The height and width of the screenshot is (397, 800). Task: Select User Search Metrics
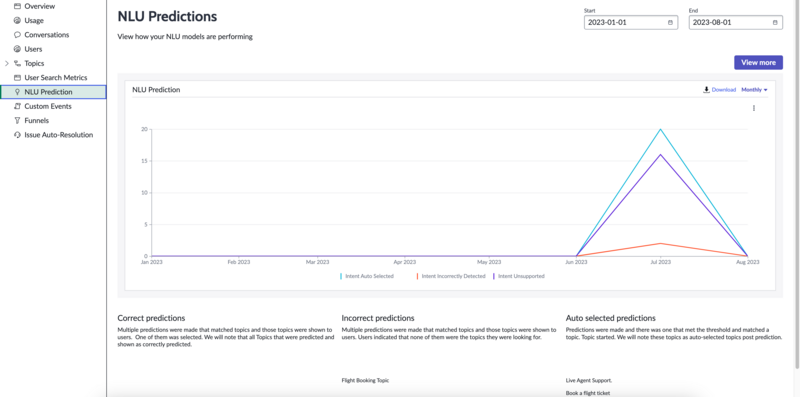(56, 78)
